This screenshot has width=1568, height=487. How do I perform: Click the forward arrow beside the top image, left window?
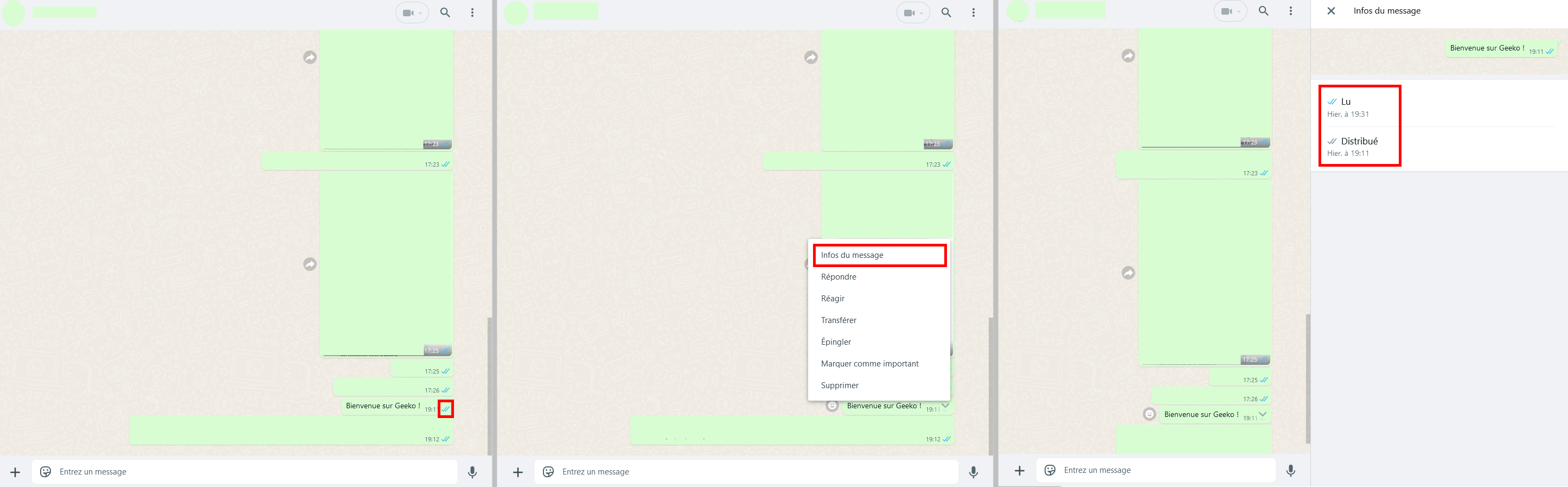click(x=310, y=58)
